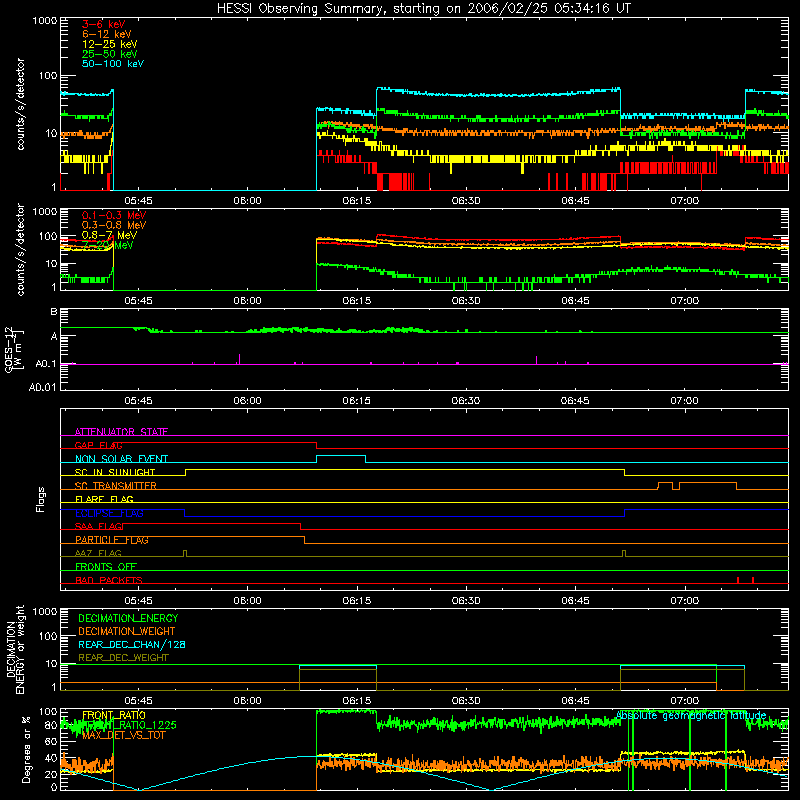Click the 'Degrees or %' vertical axis title

(26, 749)
